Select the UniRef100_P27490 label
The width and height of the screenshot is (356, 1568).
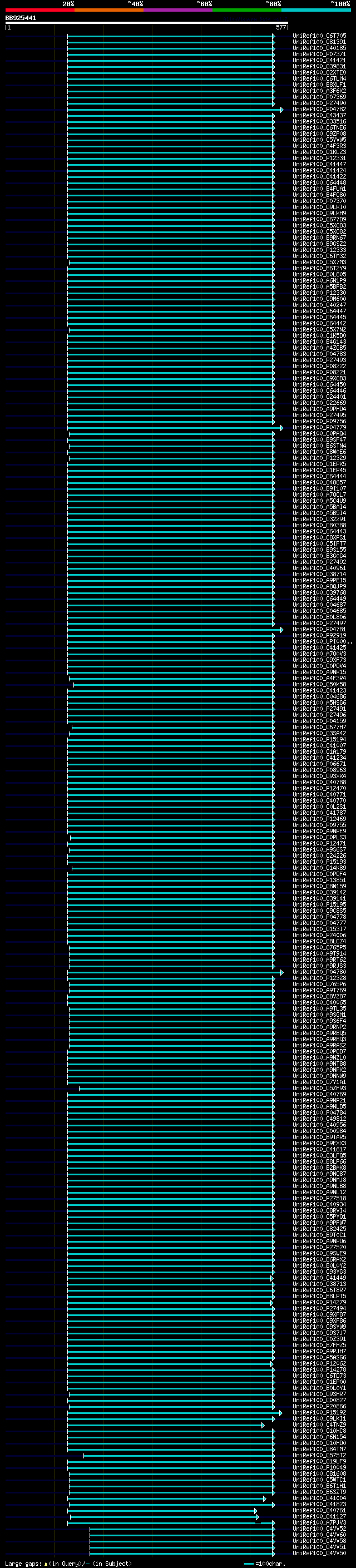click(x=319, y=103)
